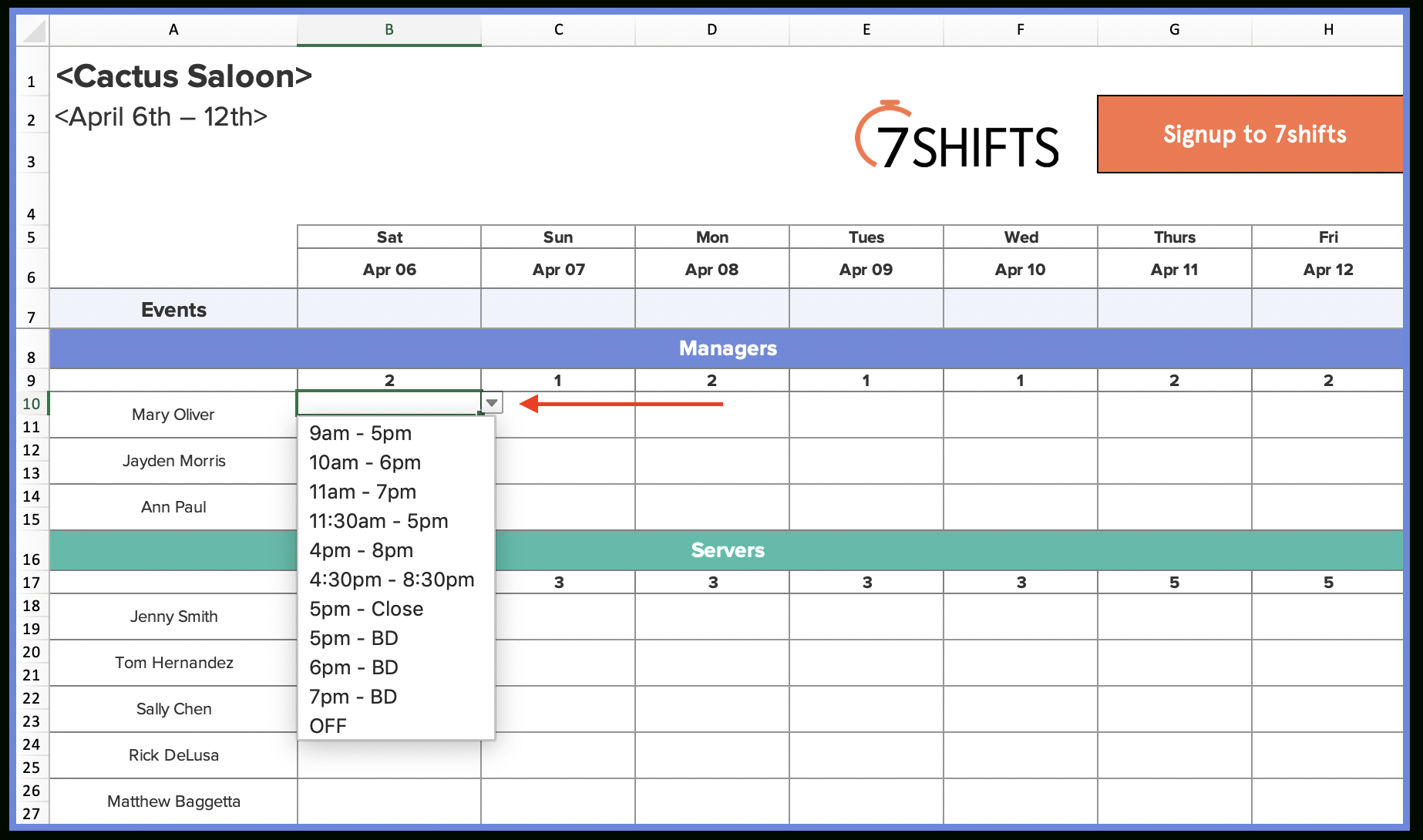The height and width of the screenshot is (840, 1423).
Task: Set the shift to OFF
Action: [395, 726]
